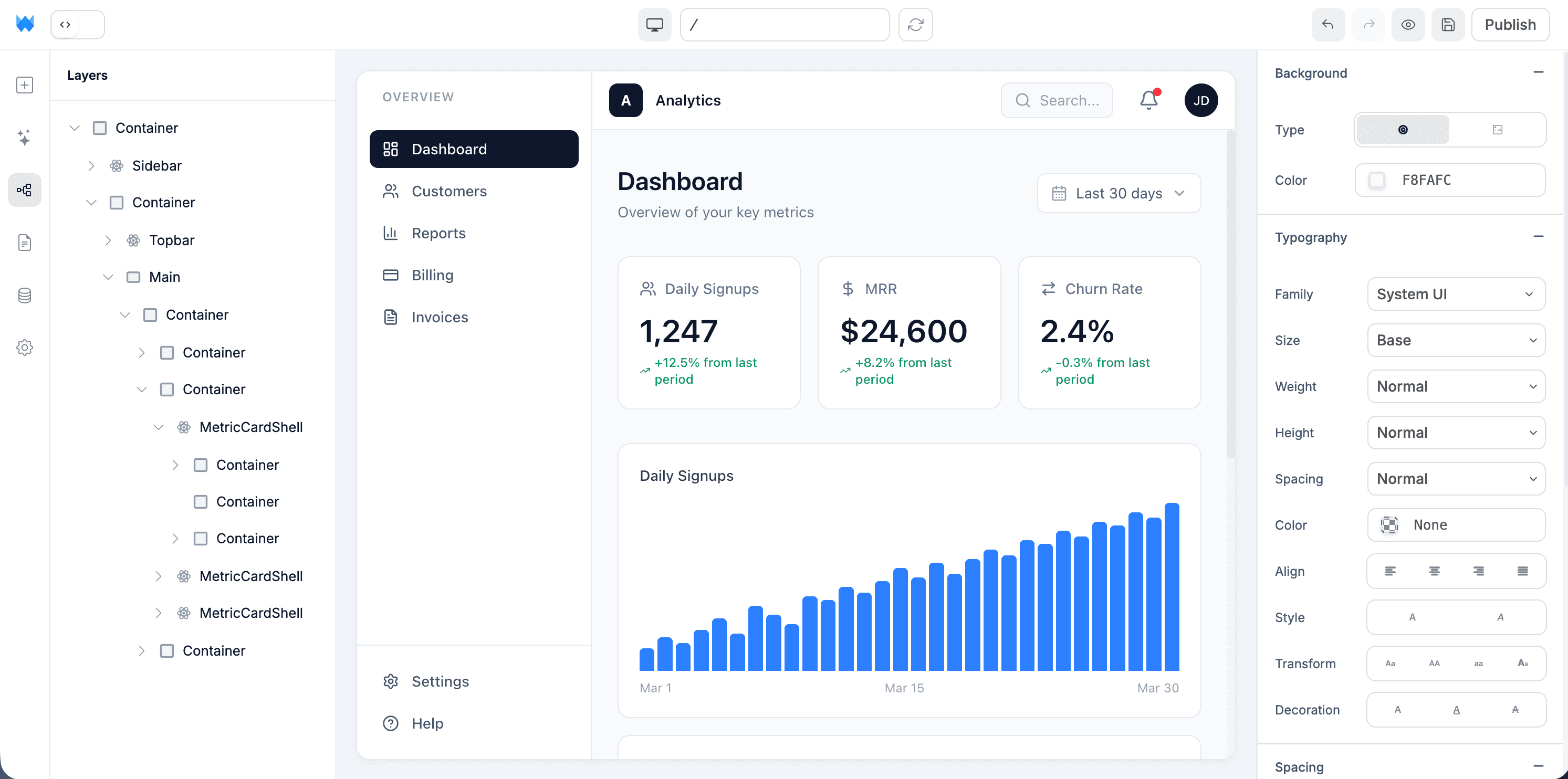This screenshot has height=779, width=1568.
Task: Refresh the canvas preview
Action: pos(915,24)
